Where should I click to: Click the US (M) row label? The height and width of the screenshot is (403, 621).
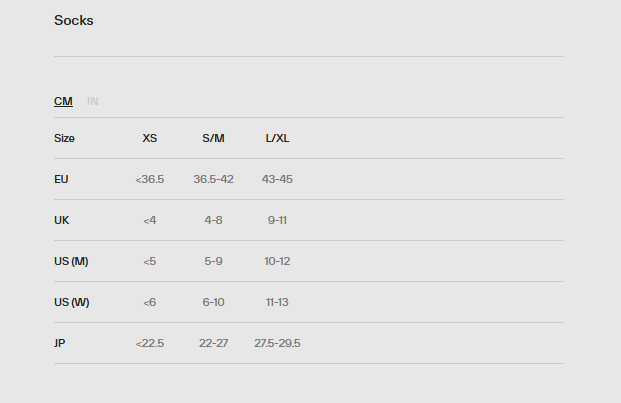pyautogui.click(x=71, y=261)
